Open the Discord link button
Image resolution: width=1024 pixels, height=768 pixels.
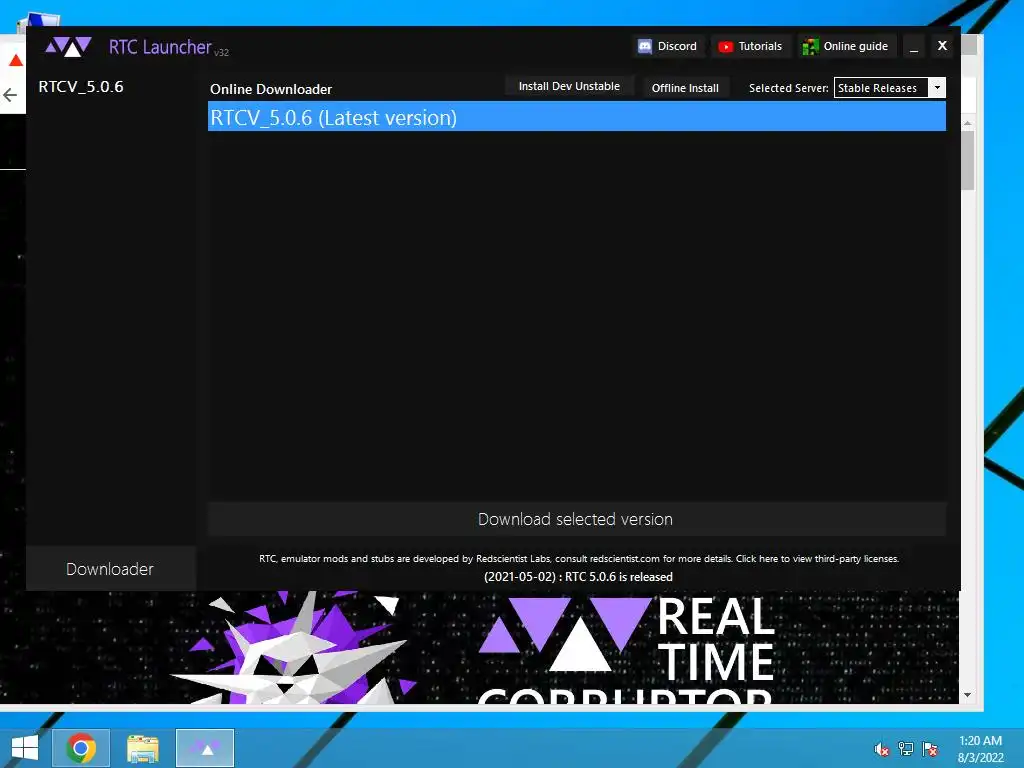coord(668,46)
